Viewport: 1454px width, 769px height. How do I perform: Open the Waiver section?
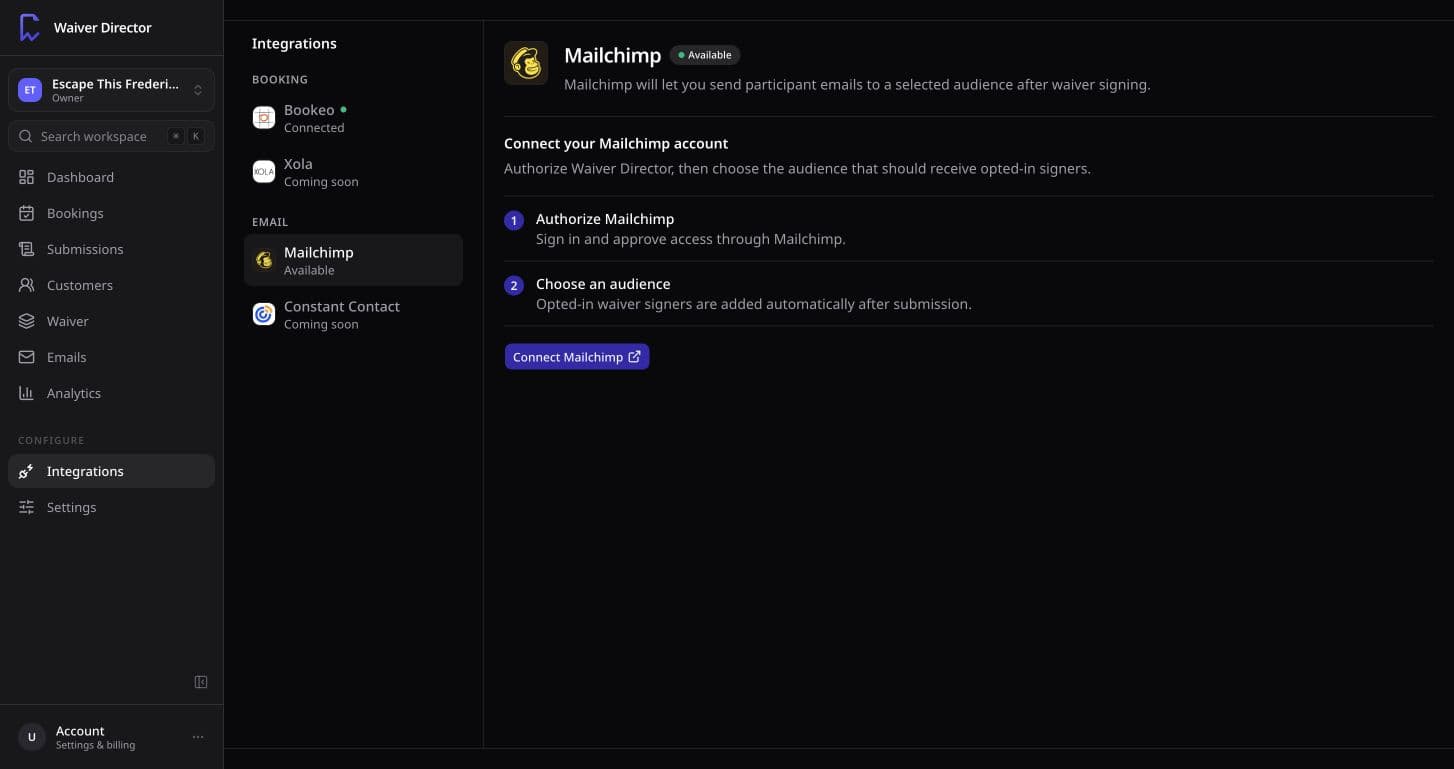(111, 321)
